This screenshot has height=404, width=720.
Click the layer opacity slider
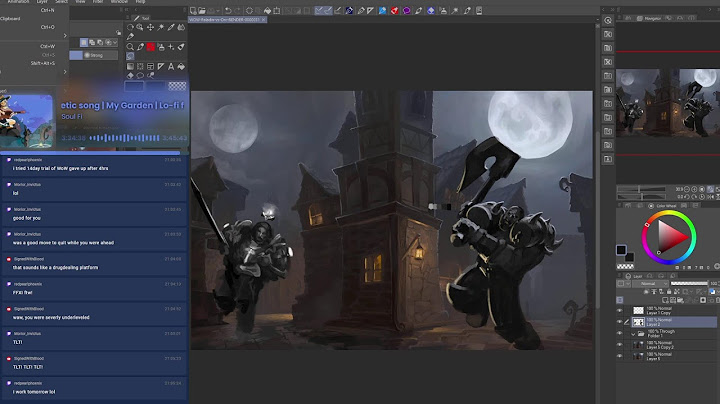point(689,284)
